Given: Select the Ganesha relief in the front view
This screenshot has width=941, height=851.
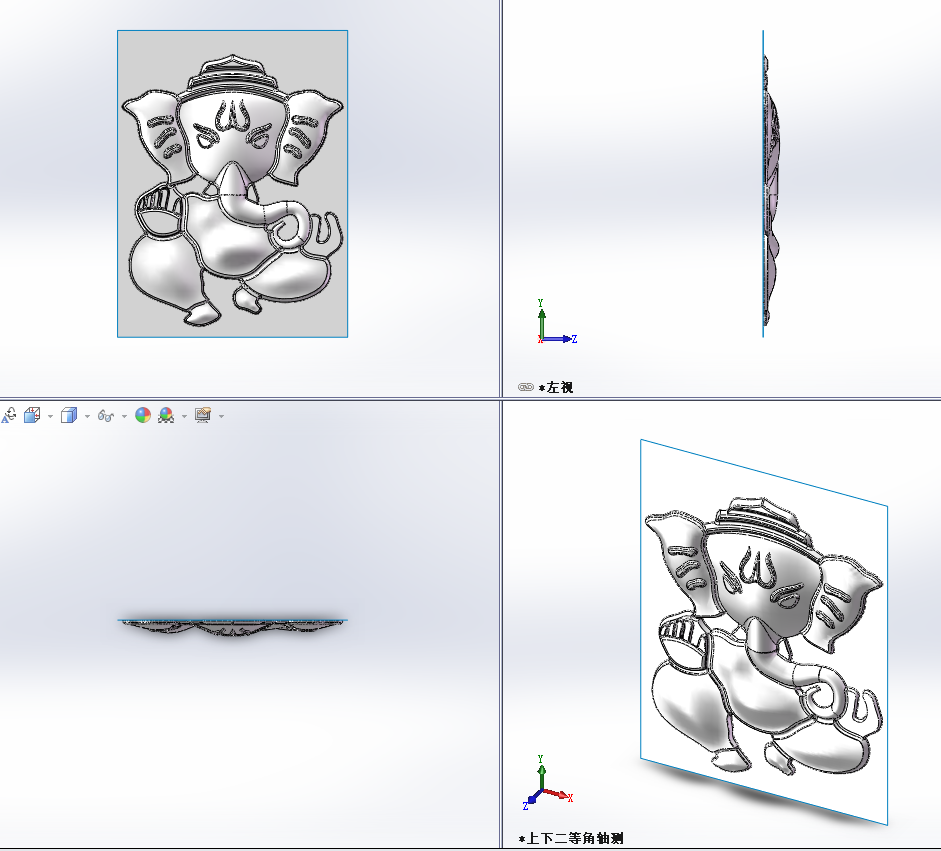Looking at the screenshot, I should coord(232,191).
